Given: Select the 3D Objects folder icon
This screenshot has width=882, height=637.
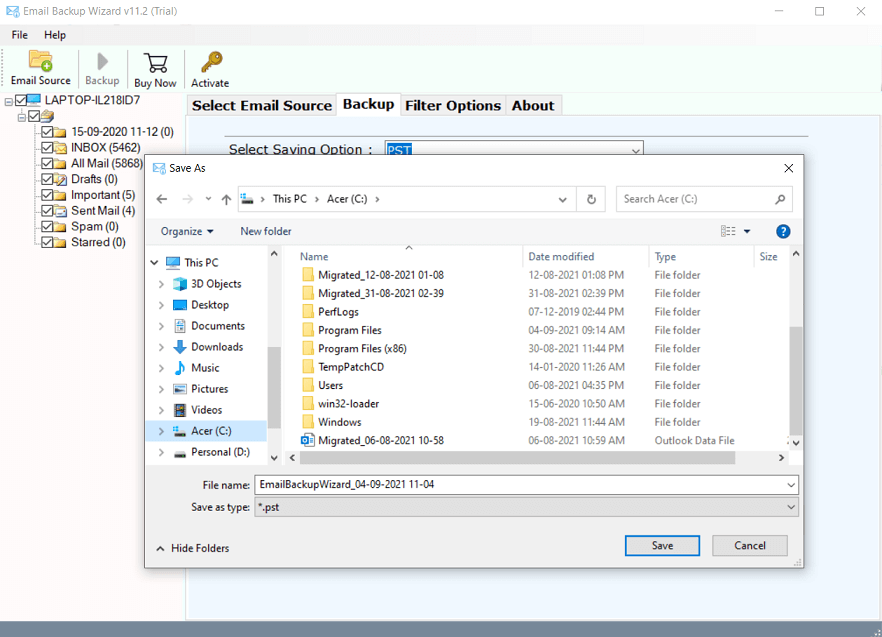Looking at the screenshot, I should coord(180,284).
